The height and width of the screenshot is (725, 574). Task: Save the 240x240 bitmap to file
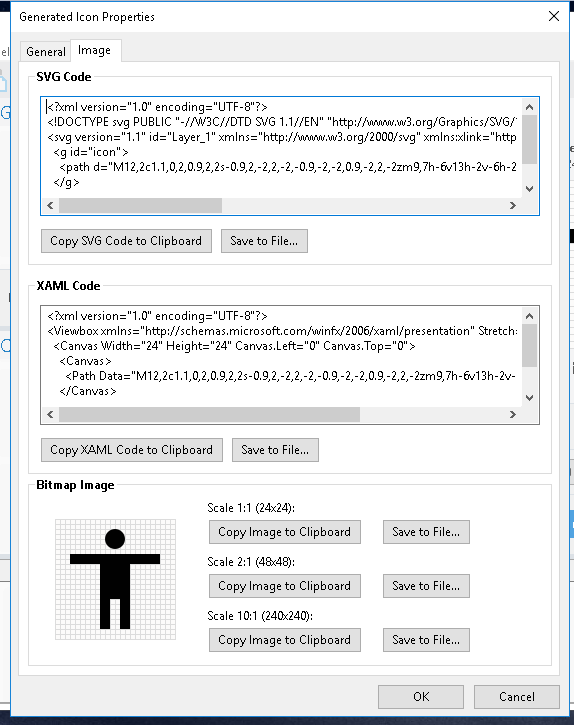click(x=426, y=640)
